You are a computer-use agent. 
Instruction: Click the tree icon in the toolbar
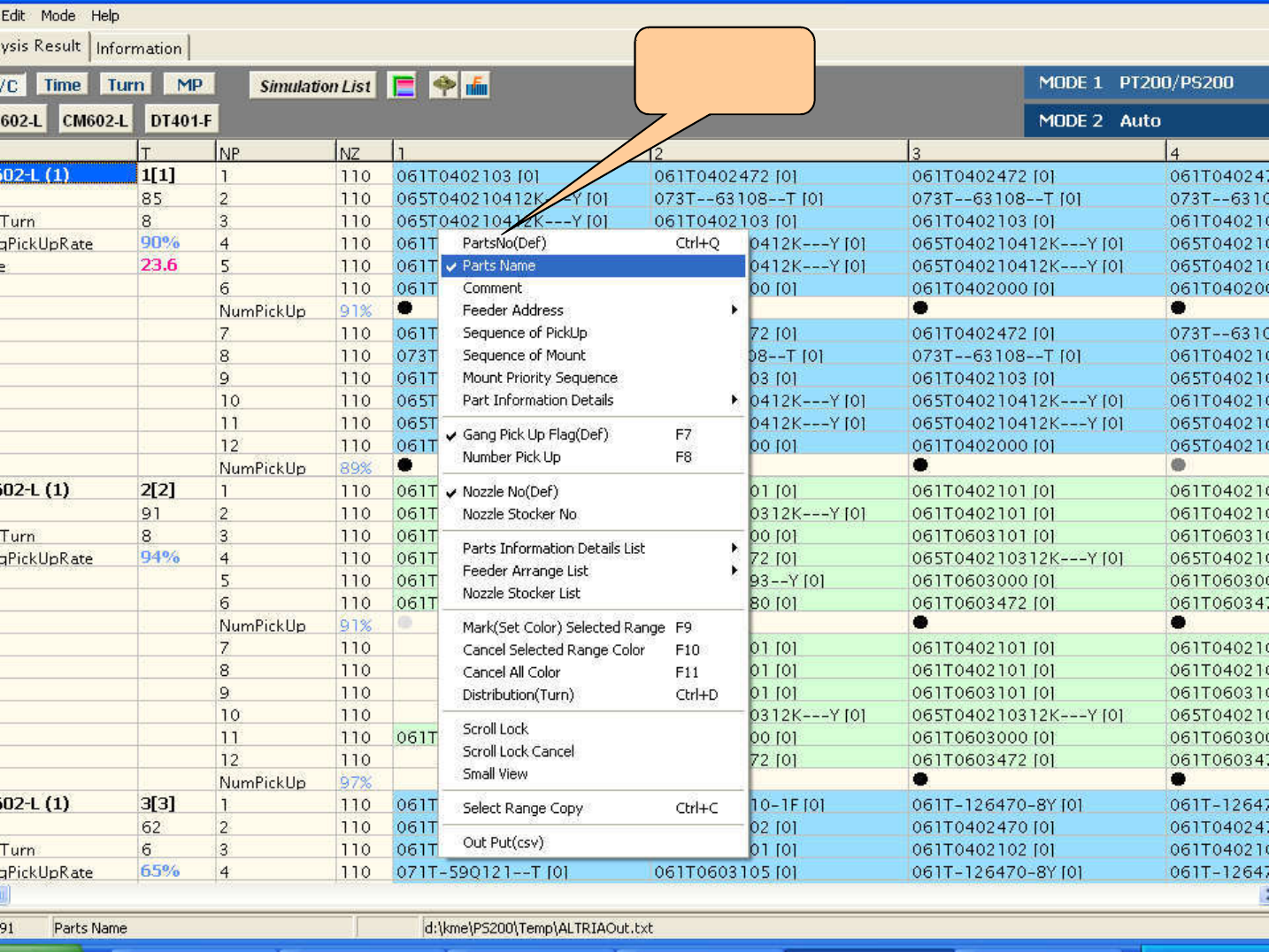point(443,86)
